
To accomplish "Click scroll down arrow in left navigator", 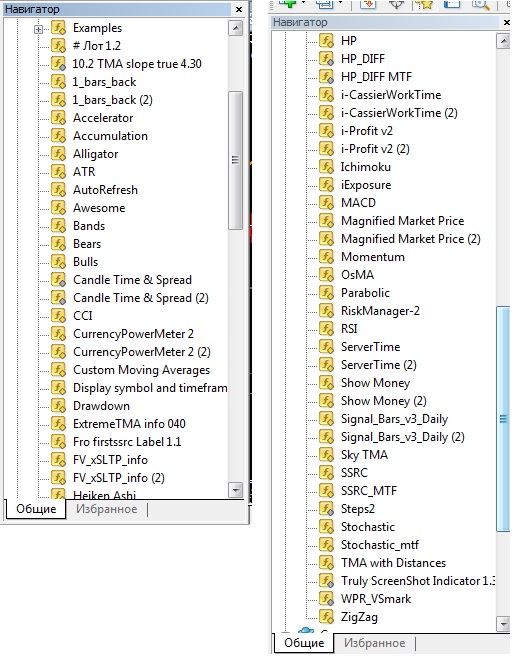I will tap(236, 490).
